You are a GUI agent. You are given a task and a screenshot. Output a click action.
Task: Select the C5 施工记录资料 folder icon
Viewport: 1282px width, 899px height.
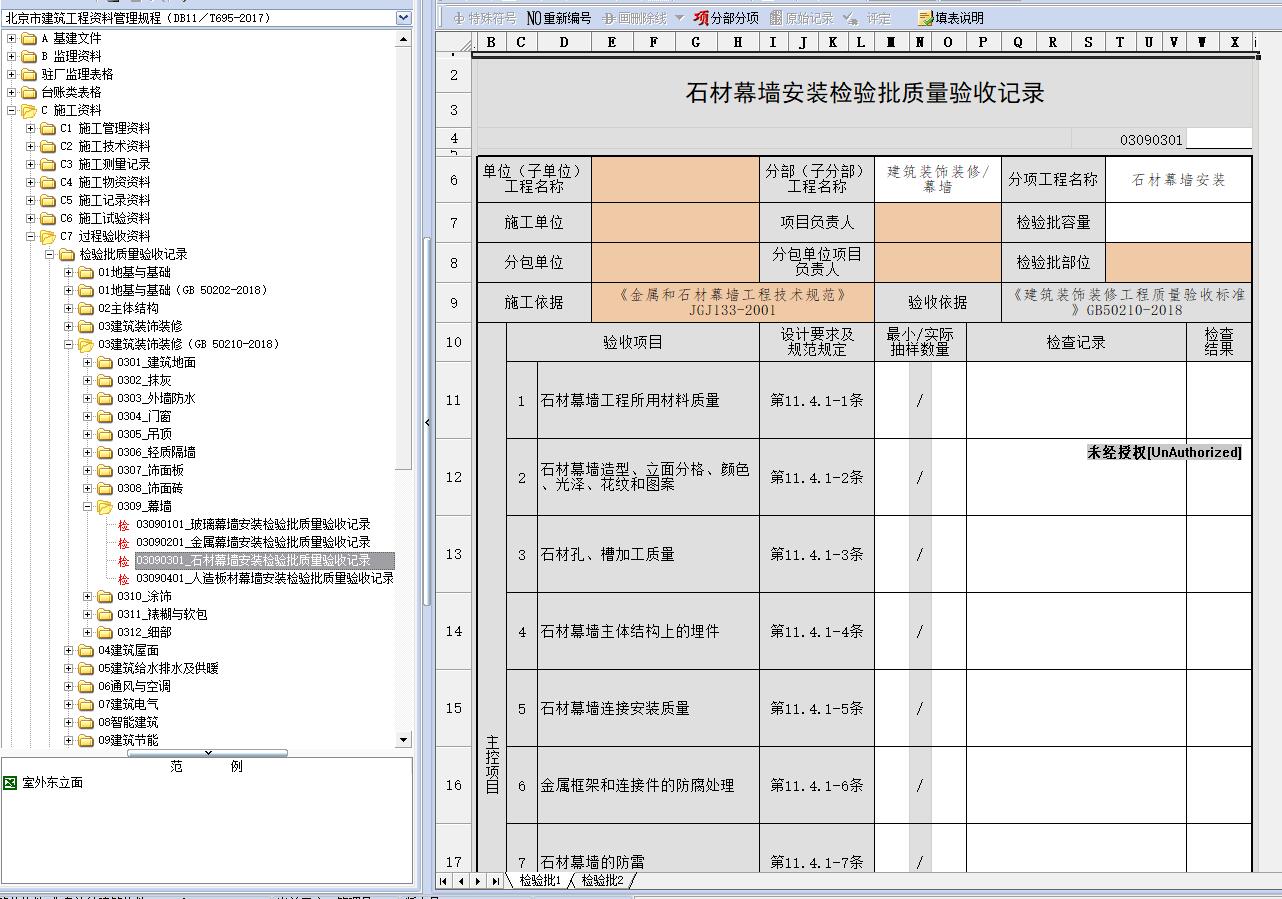48,200
